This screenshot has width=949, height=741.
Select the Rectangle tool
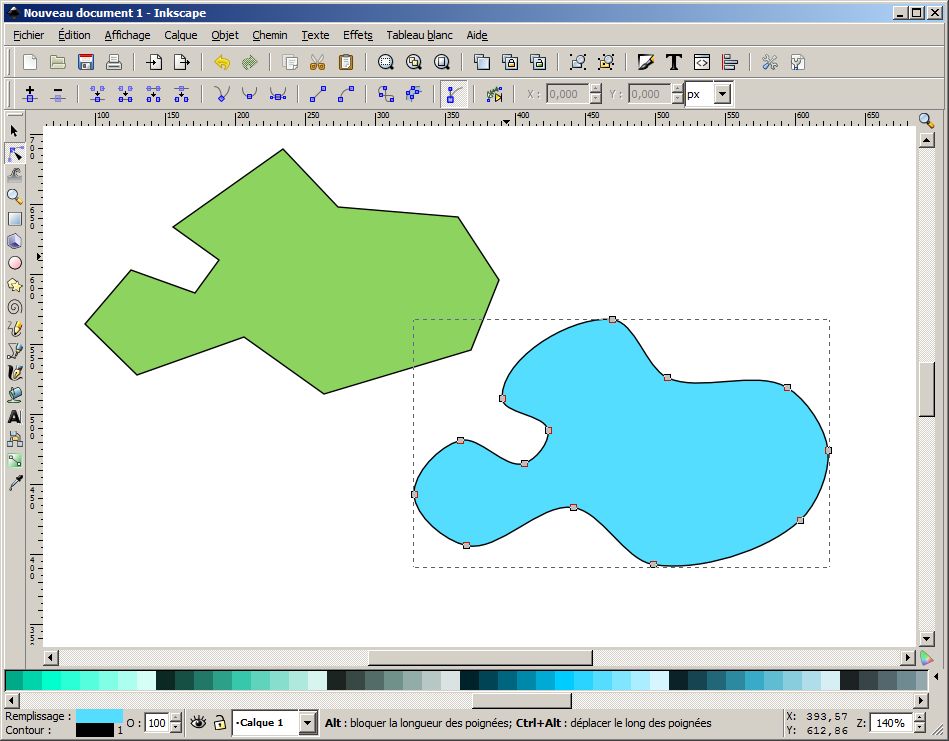[15, 219]
